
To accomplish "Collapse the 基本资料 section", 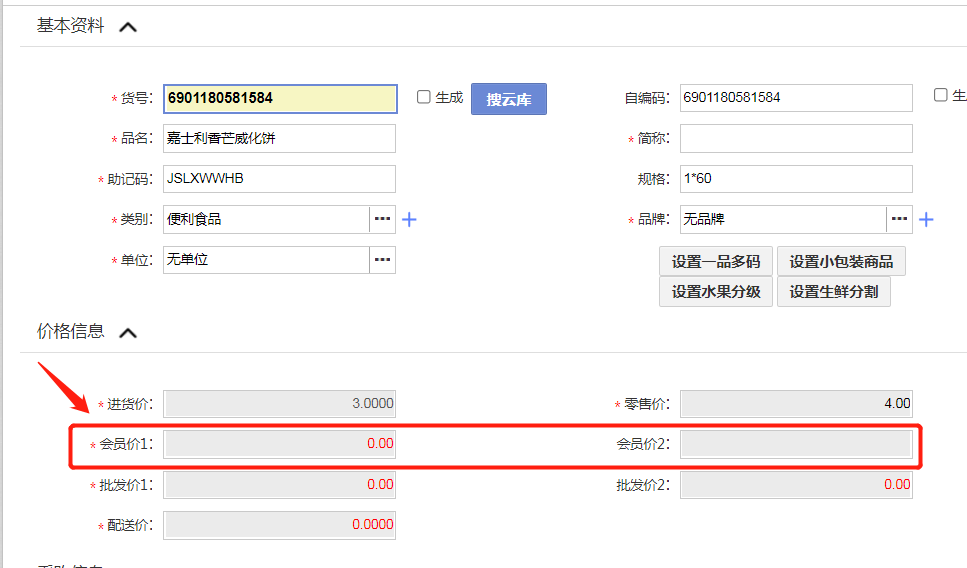I will [x=127, y=27].
